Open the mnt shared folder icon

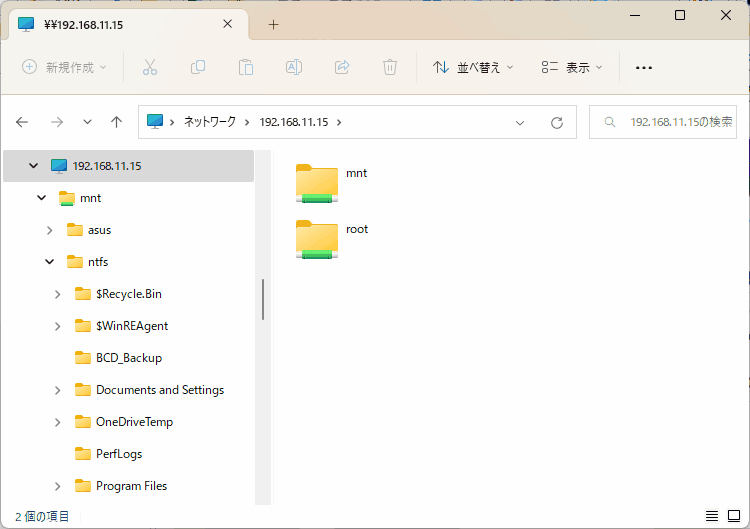tap(317, 183)
